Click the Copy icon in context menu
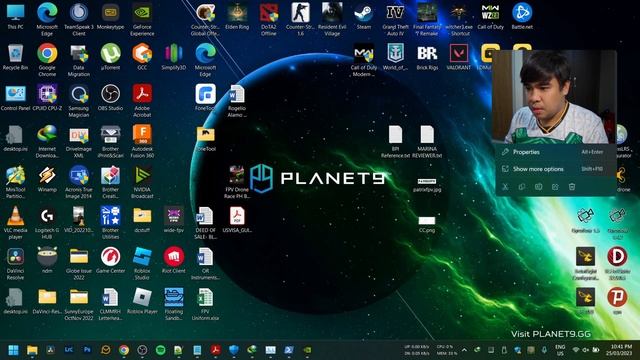 pyautogui.click(x=522, y=187)
